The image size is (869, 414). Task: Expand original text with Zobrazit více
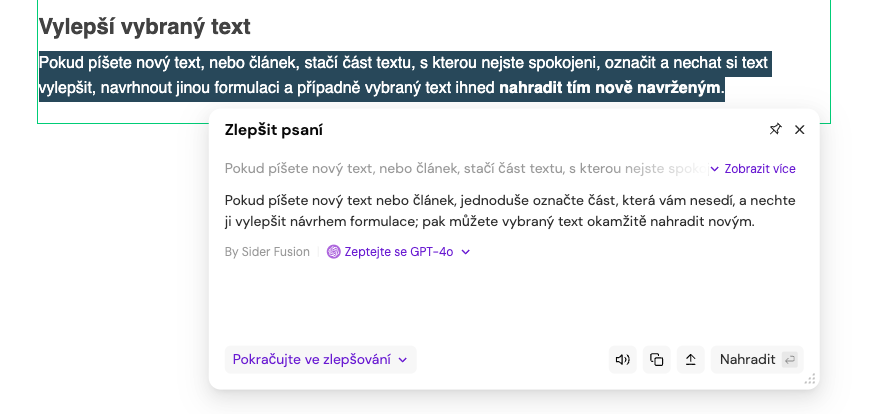753,168
